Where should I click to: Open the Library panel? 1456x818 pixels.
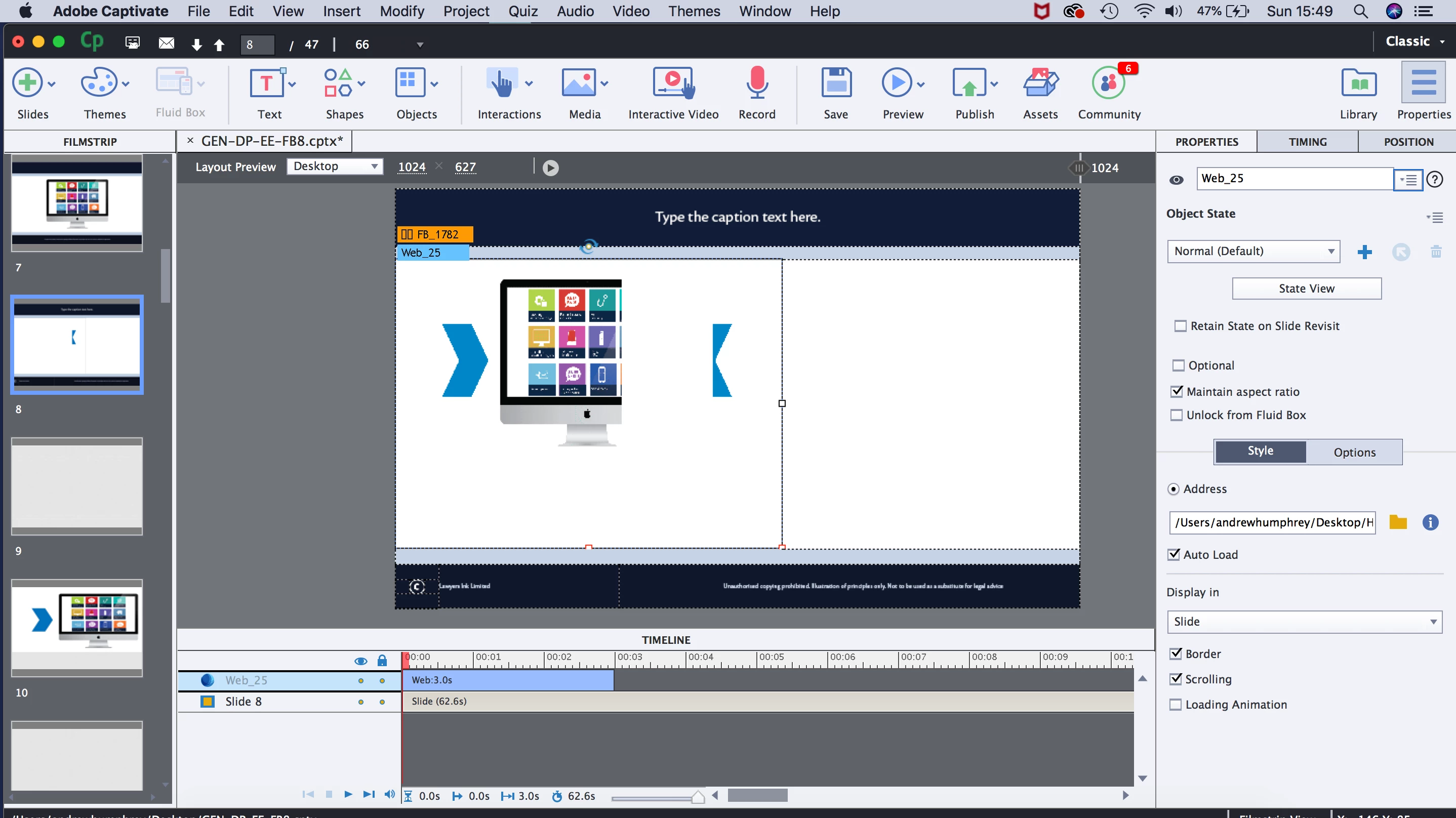1358,84
